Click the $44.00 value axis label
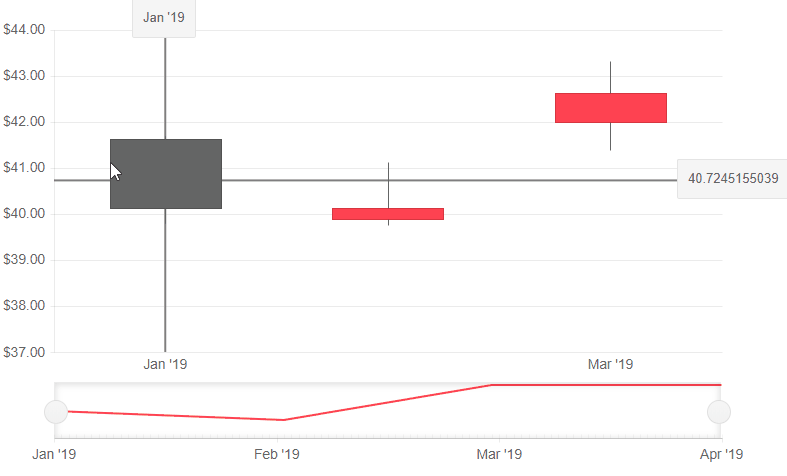The height and width of the screenshot is (476, 787). [24, 30]
